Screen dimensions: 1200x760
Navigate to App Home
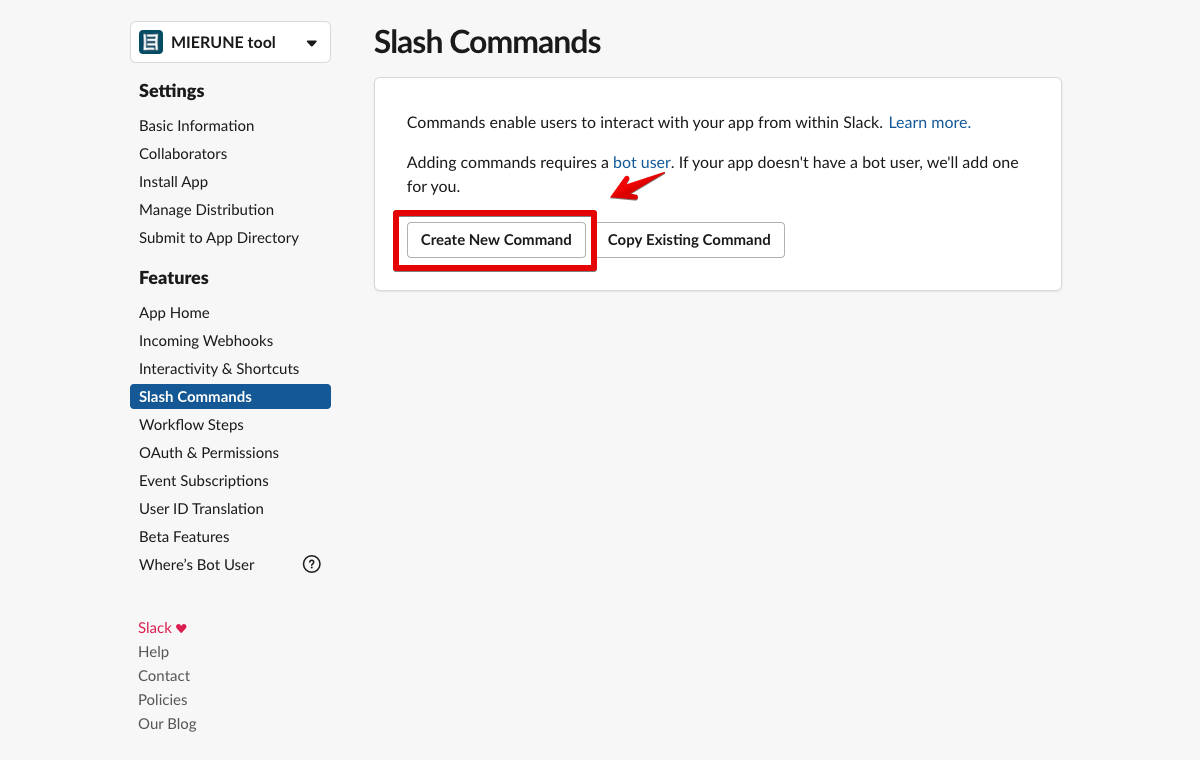click(174, 312)
